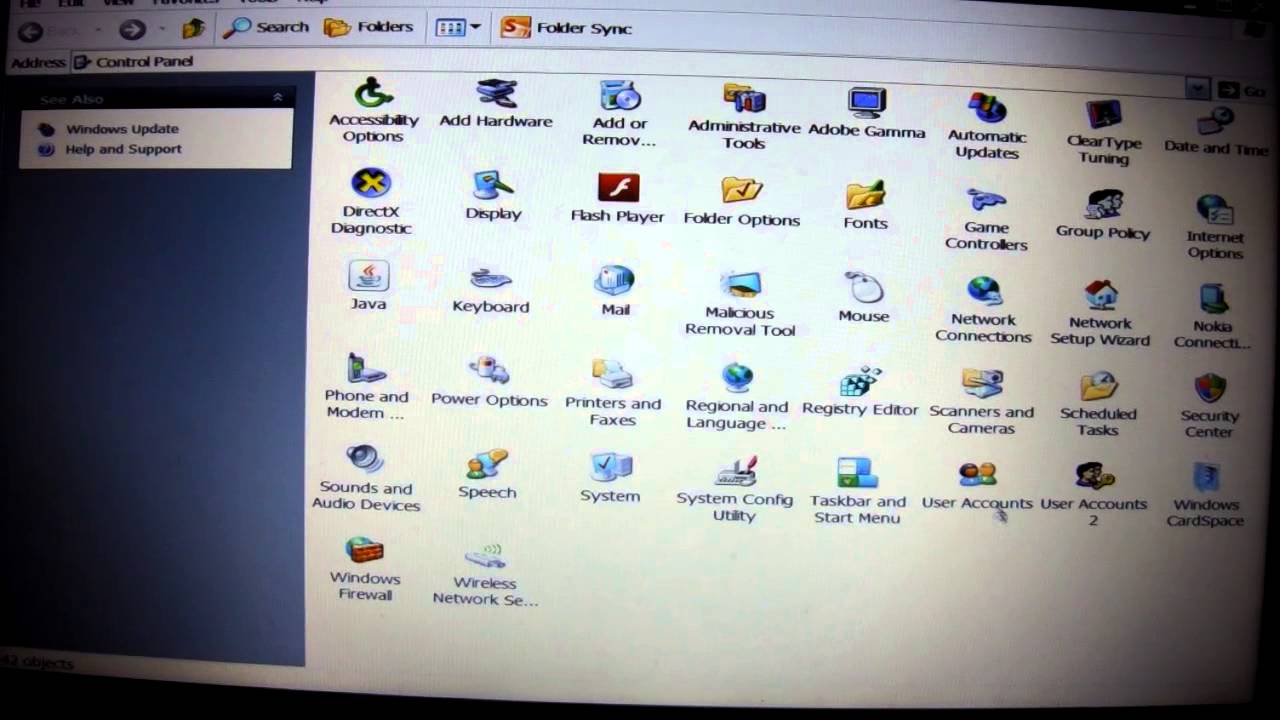This screenshot has width=1280, height=720.
Task: Open ClearType Tuning
Action: [1103, 132]
